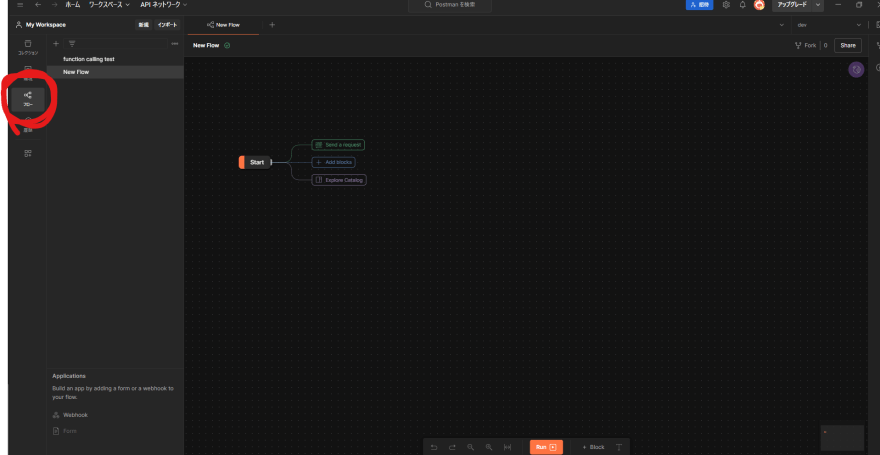Go forward with the right arrow

click(54, 4)
